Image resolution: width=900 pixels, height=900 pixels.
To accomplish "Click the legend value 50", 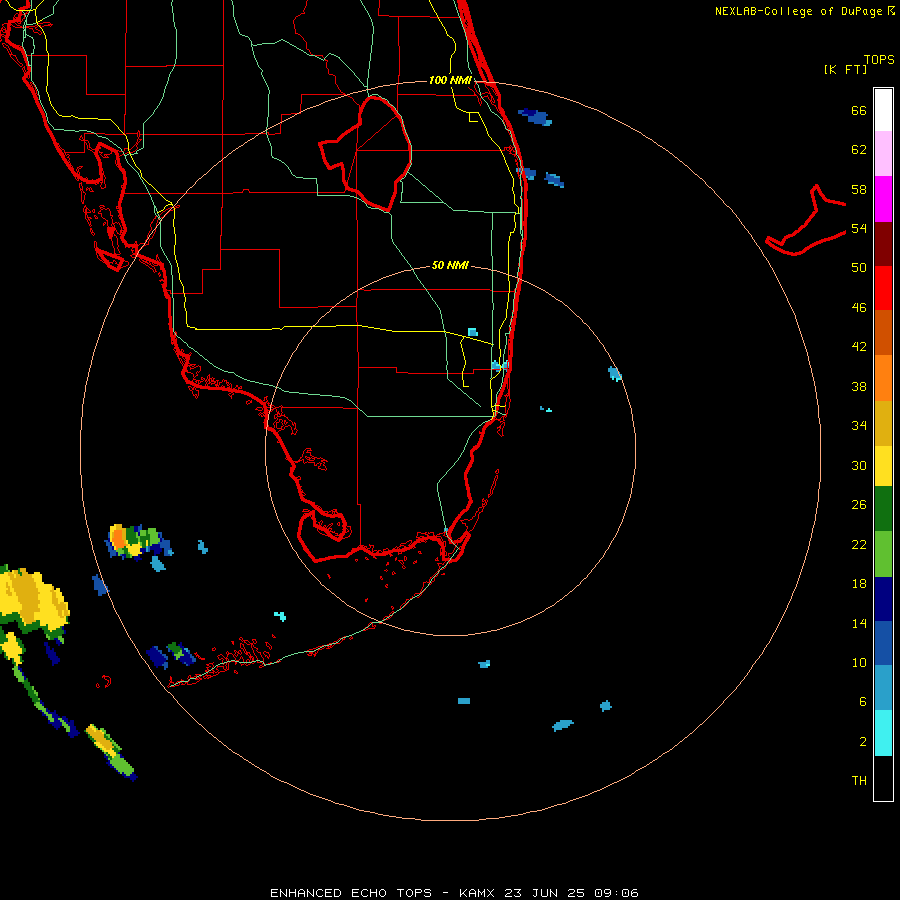I will coord(859,267).
